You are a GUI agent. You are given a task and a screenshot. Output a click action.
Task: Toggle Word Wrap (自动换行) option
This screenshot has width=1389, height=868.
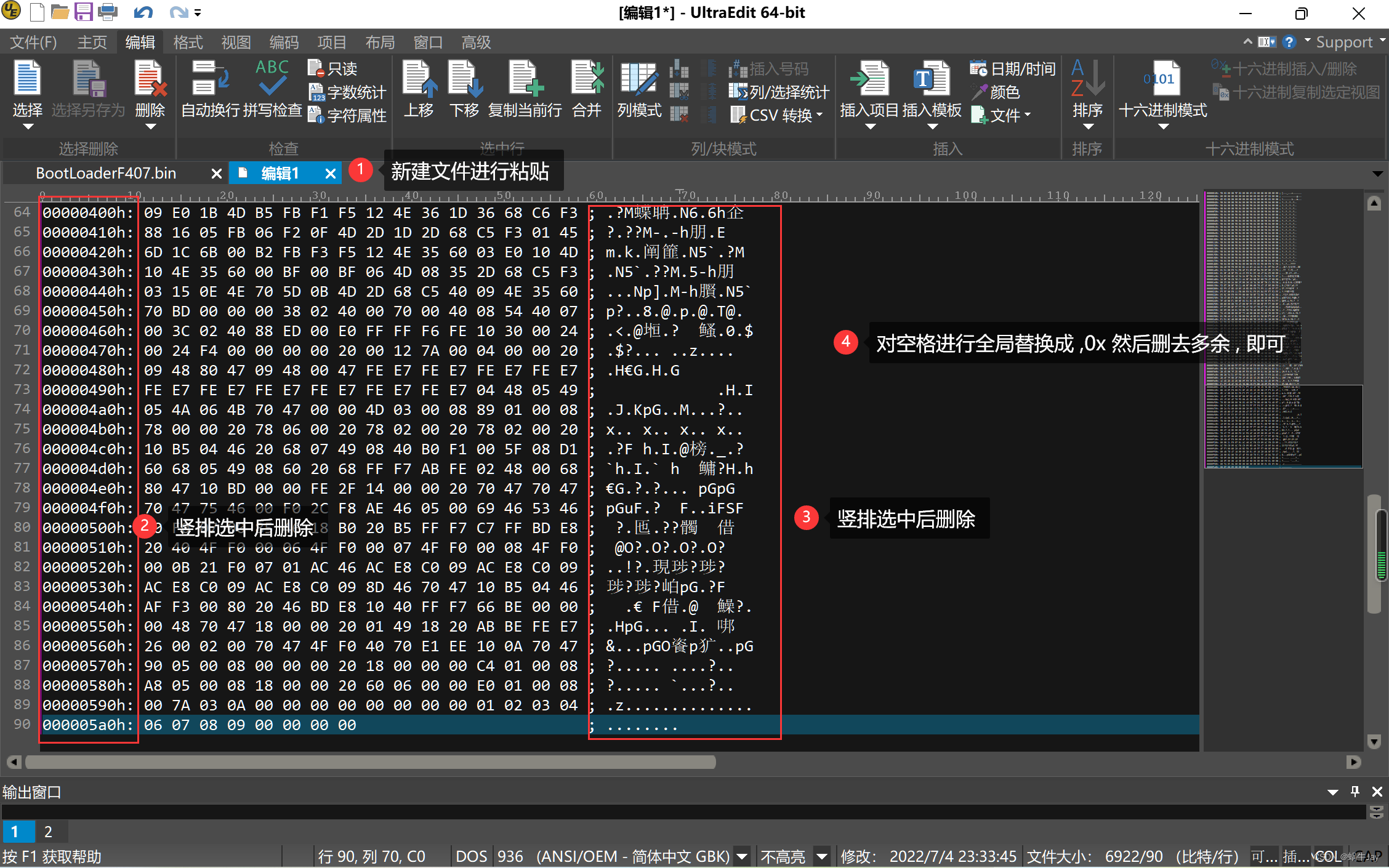(x=211, y=80)
